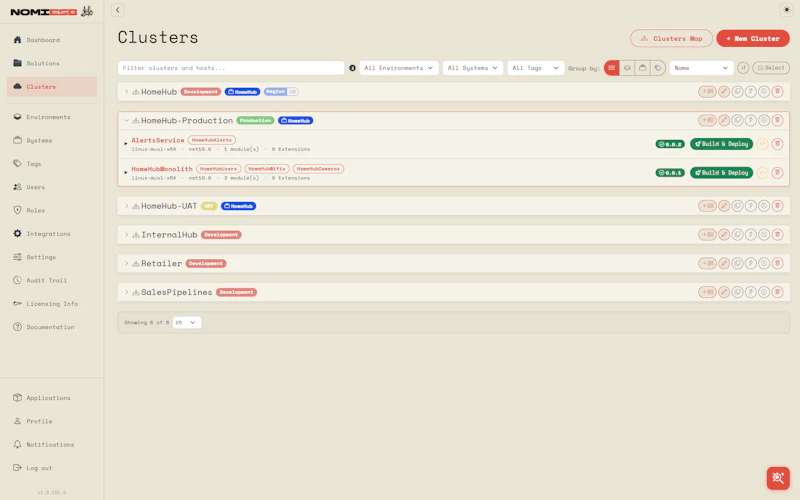The height and width of the screenshot is (500, 800).
Task: Delete the HomeHub-UAT cluster via trash icon
Action: [x=777, y=206]
